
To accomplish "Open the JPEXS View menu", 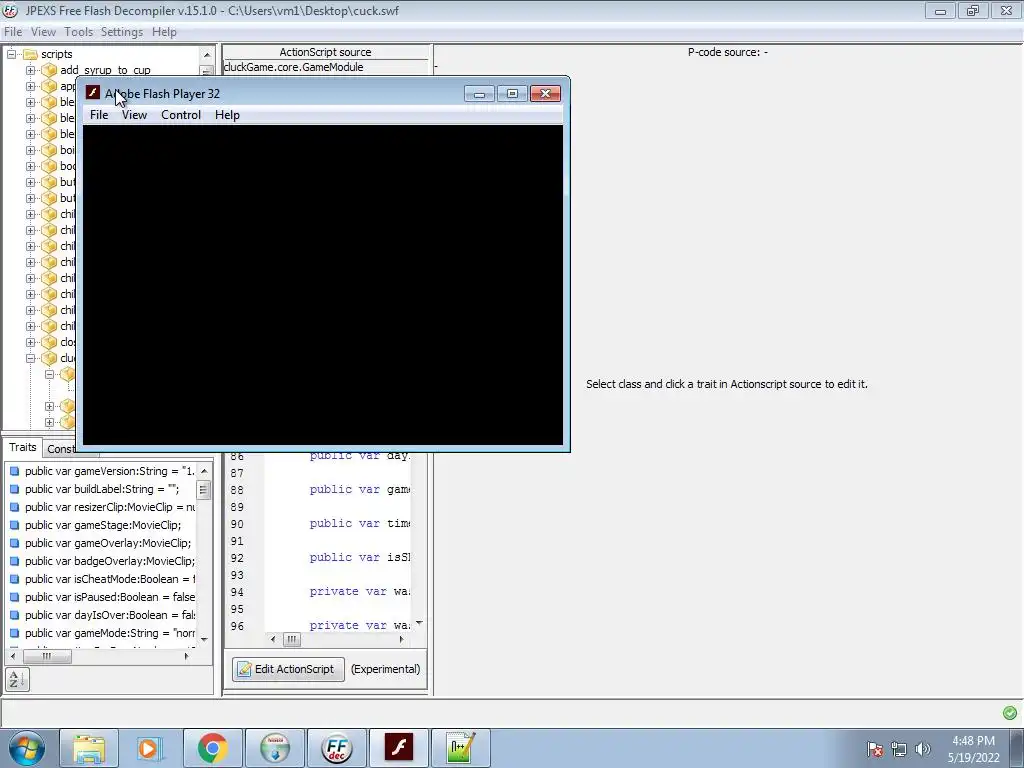I will 43,31.
